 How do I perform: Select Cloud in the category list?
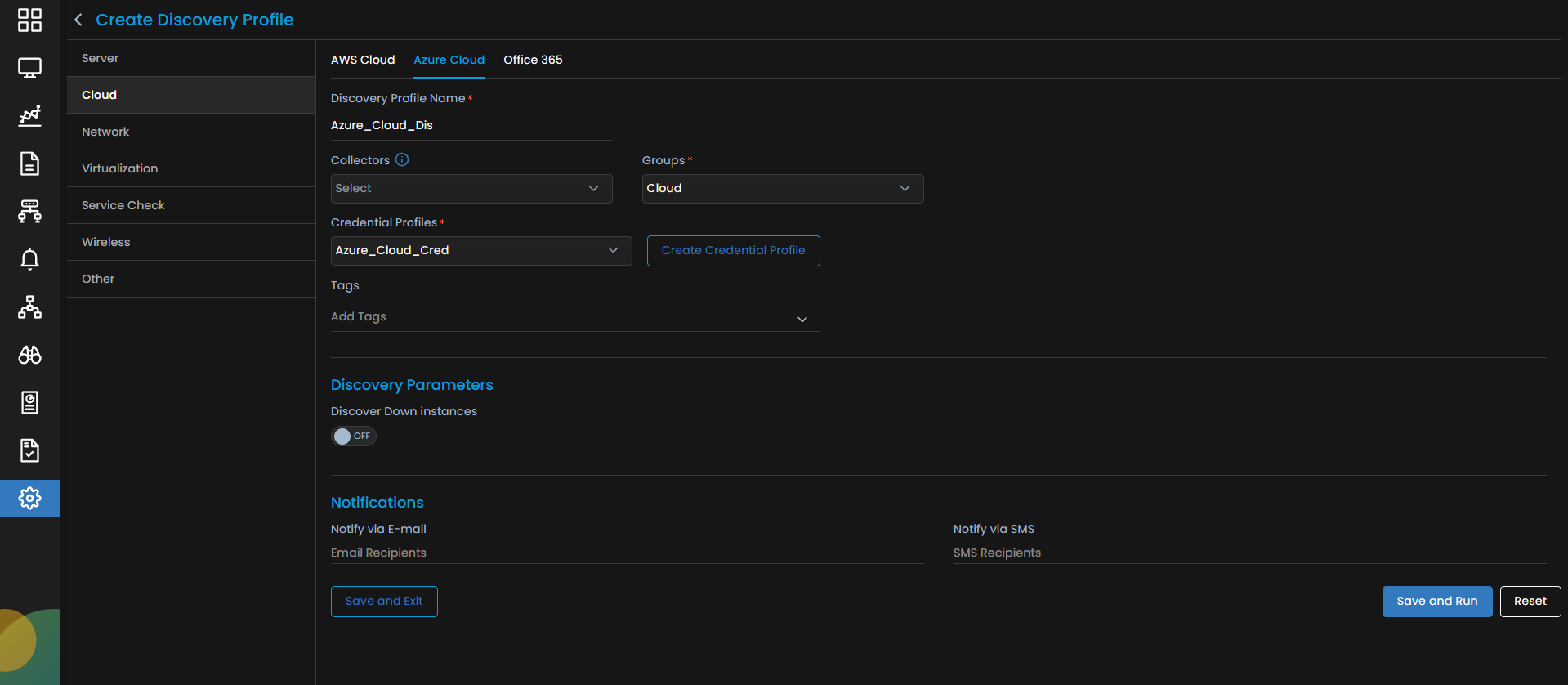pyautogui.click(x=191, y=95)
